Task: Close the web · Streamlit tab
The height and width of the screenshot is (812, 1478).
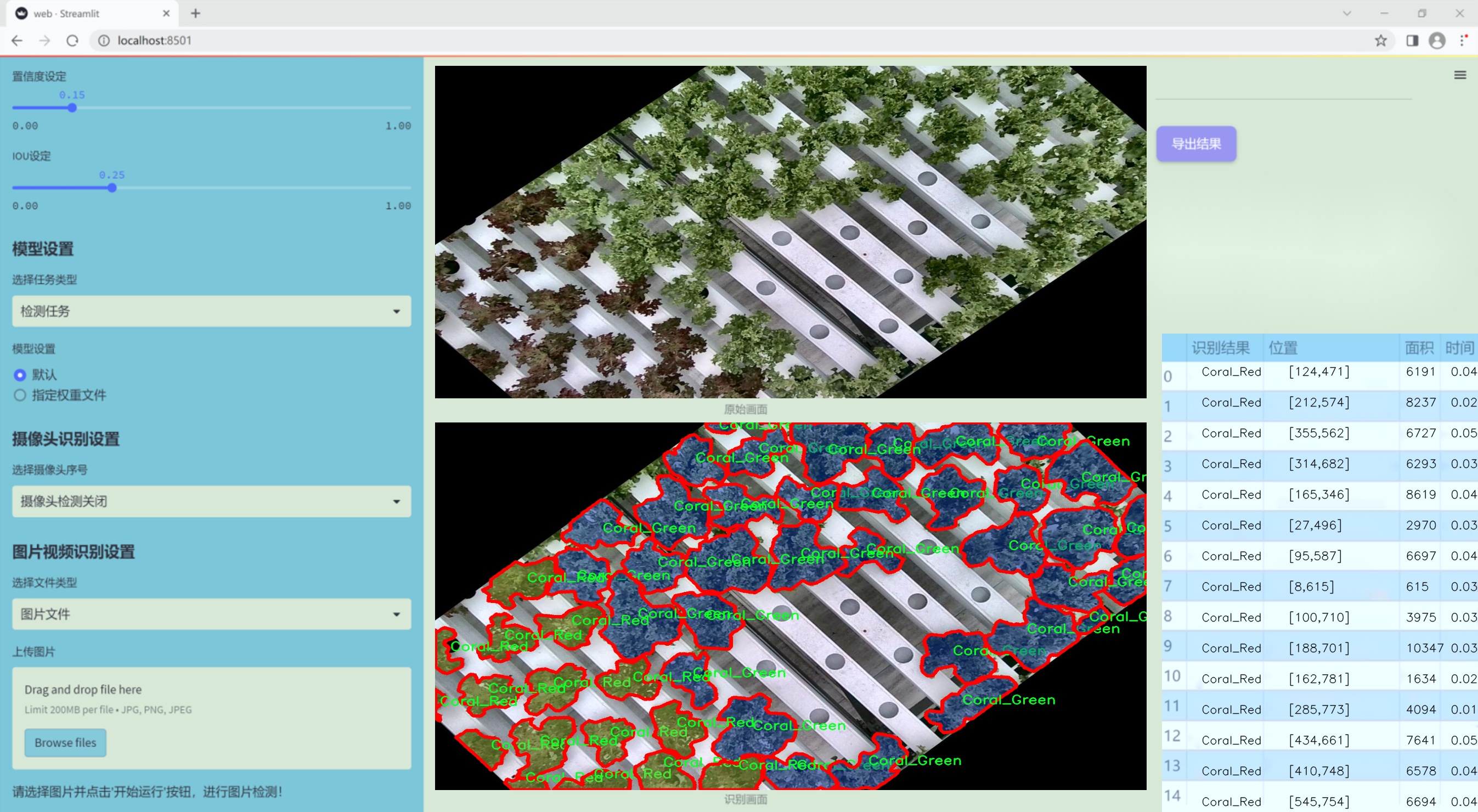Action: point(166,13)
